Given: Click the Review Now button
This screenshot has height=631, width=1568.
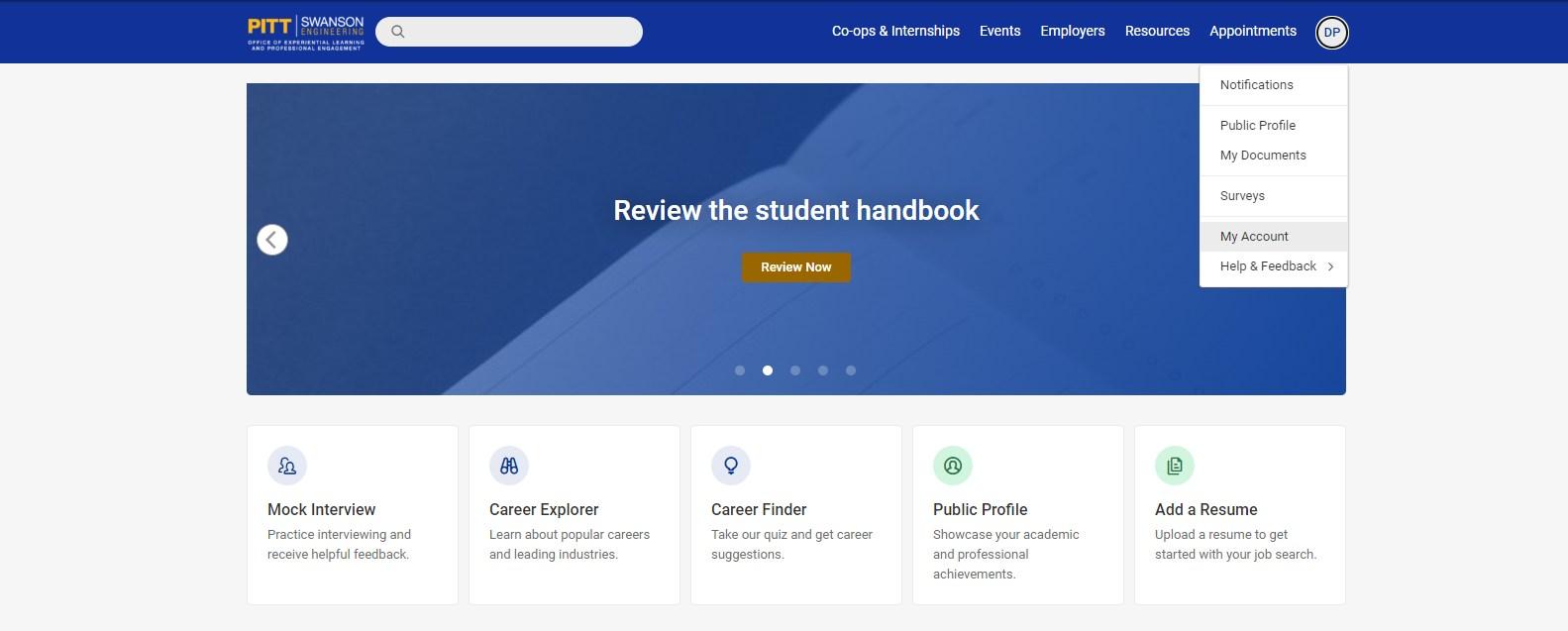Looking at the screenshot, I should click(x=796, y=267).
